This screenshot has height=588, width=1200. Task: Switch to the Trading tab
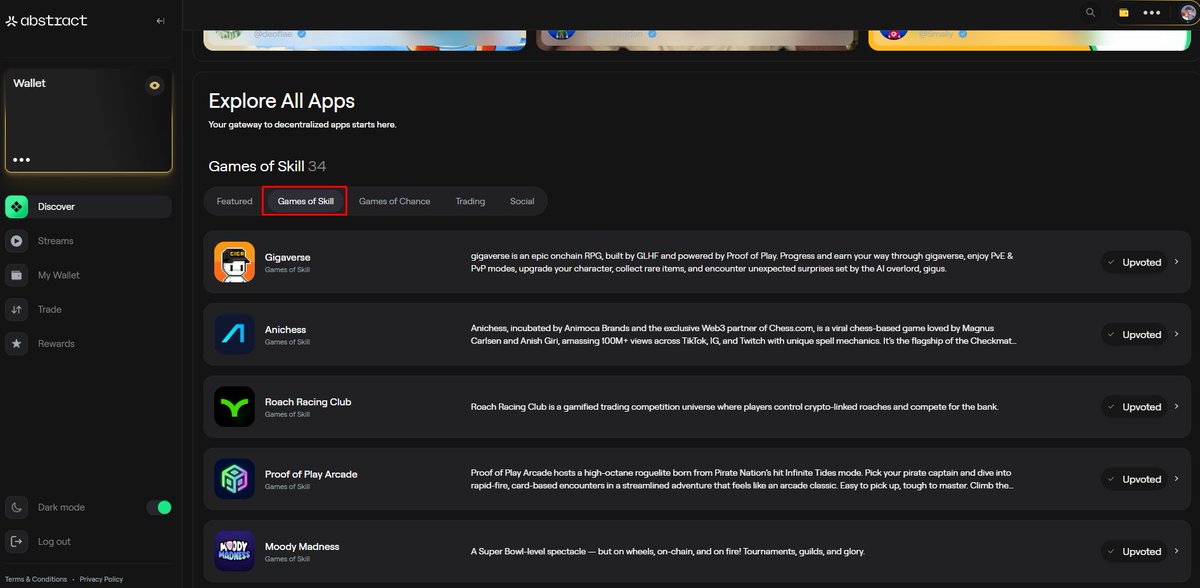[470, 201]
